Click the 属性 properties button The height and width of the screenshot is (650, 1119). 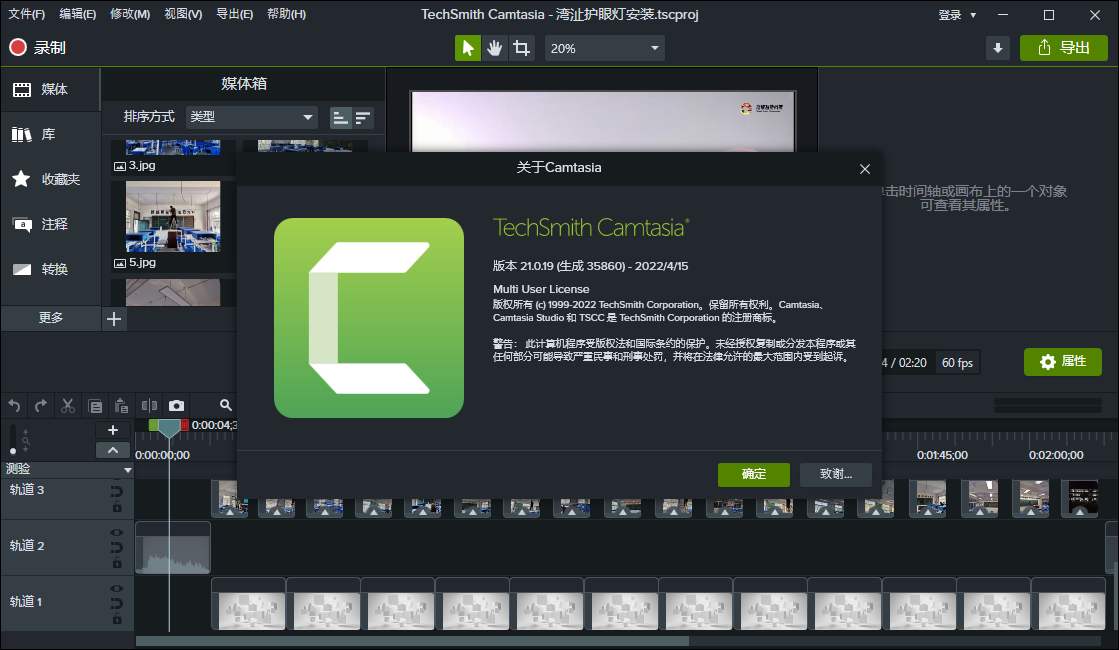1063,362
